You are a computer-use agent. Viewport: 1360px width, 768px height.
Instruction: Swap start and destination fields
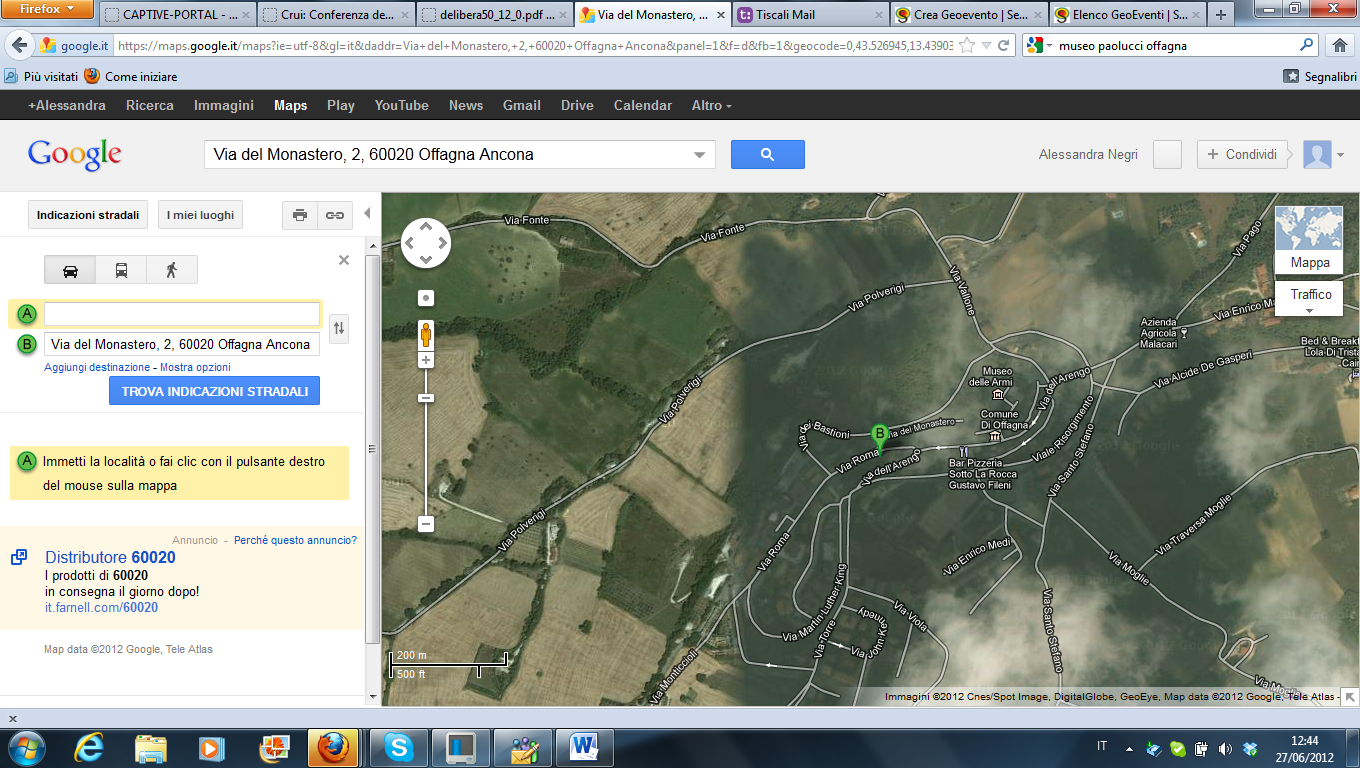point(340,328)
